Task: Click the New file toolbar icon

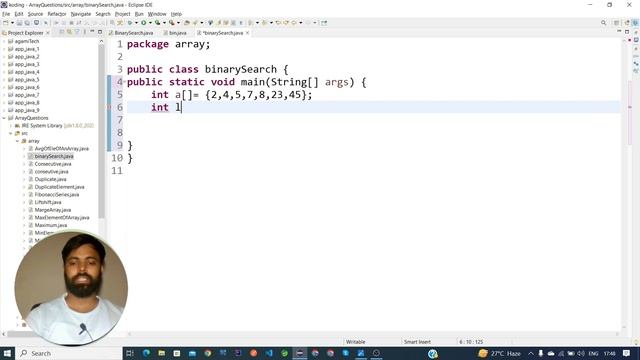Action: coord(6,23)
